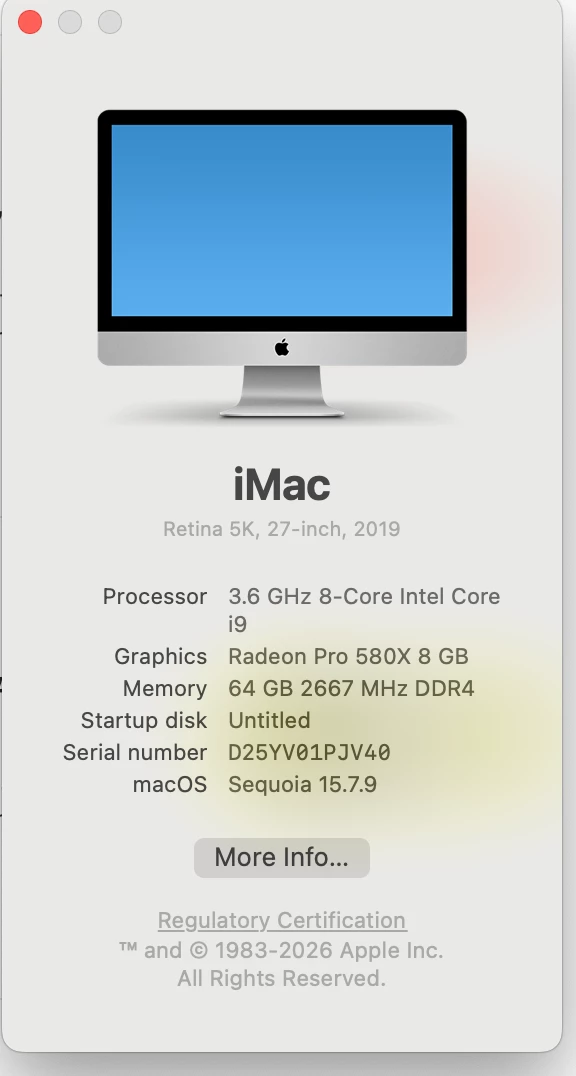
Task: Click the More Info... button
Action: (281, 857)
